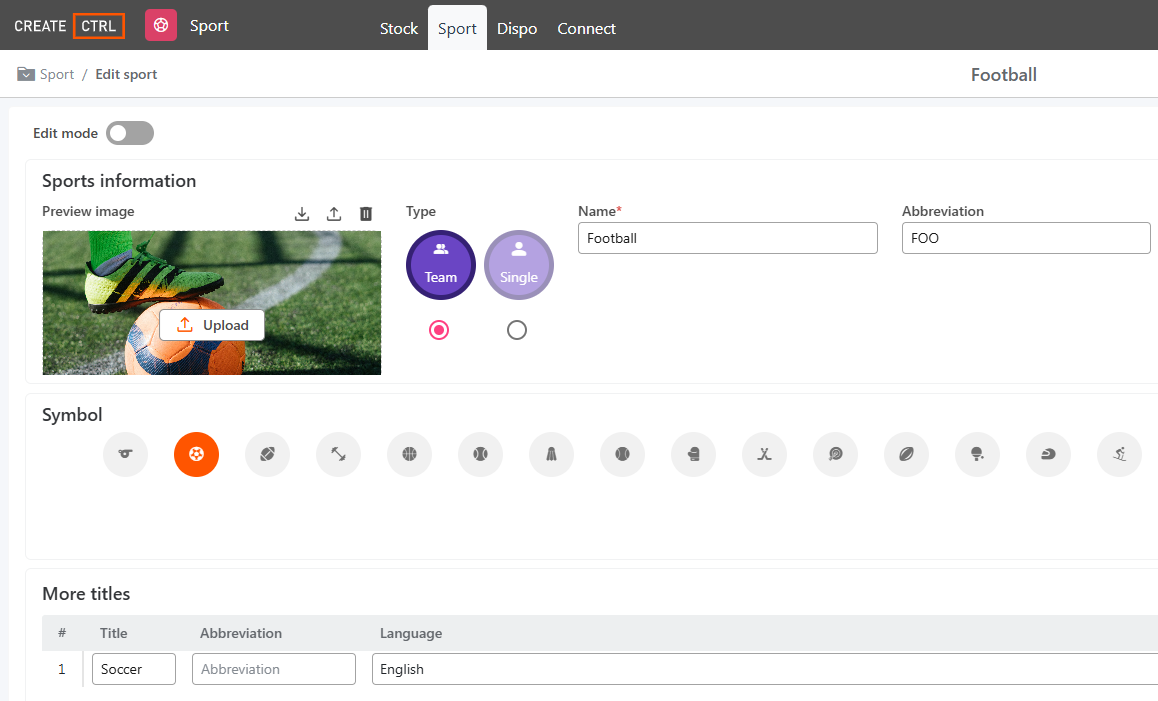1158x701 pixels.
Task: Click the Single type button
Action: [x=519, y=265]
